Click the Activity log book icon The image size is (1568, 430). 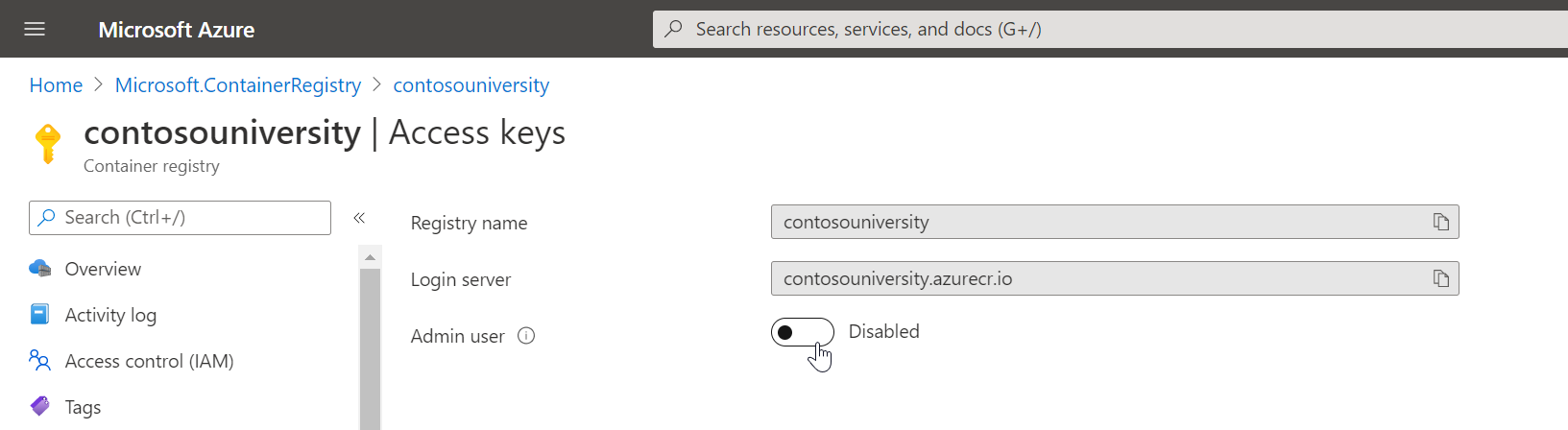(x=40, y=315)
